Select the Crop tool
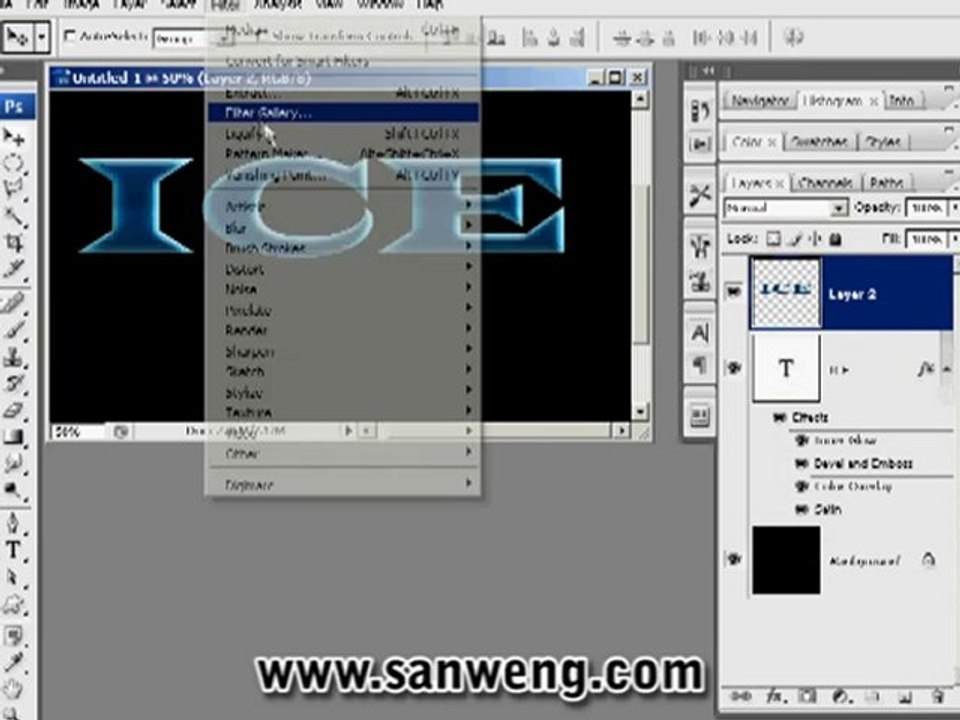 (x=13, y=242)
